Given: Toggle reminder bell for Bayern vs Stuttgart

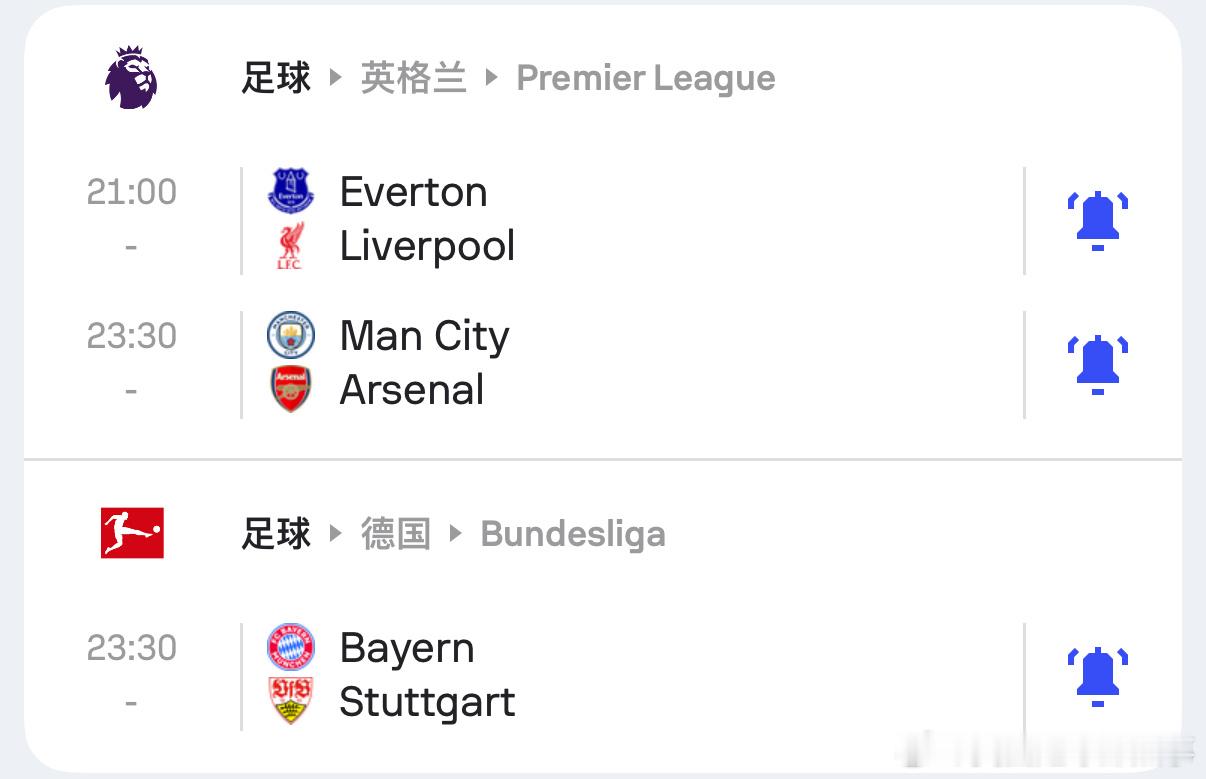Looking at the screenshot, I should tap(1097, 675).
